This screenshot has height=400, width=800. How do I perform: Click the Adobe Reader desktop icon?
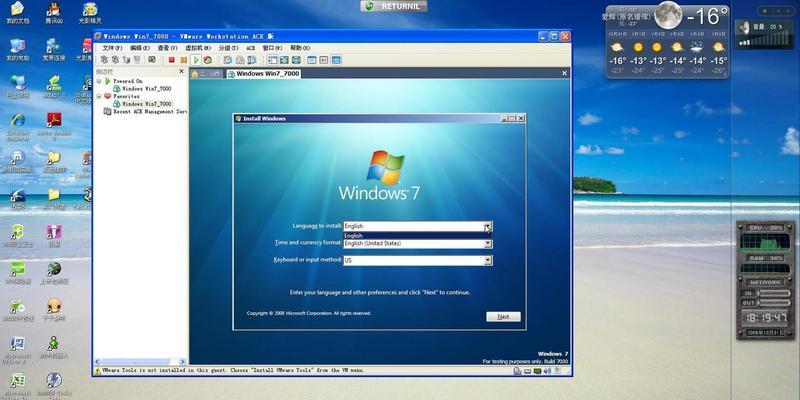pyautogui.click(x=54, y=120)
